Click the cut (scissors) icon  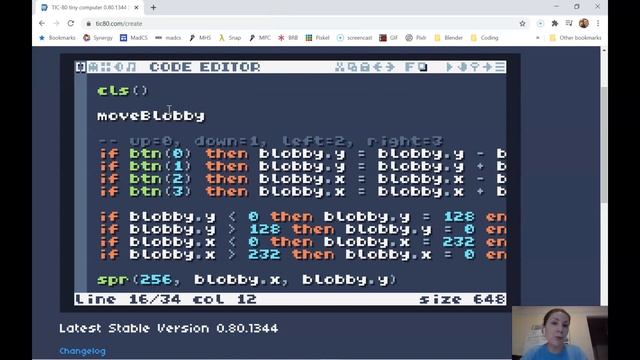[340, 67]
